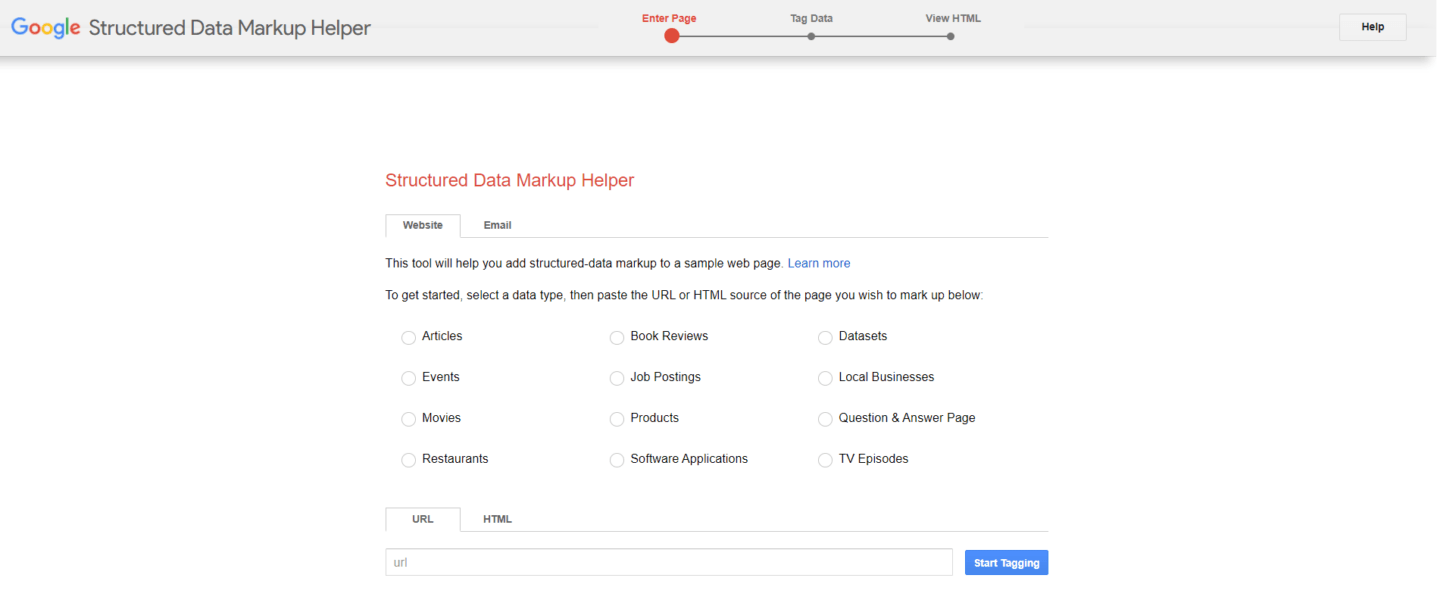Select the Articles data type
This screenshot has width=1437, height=600.
408,337
